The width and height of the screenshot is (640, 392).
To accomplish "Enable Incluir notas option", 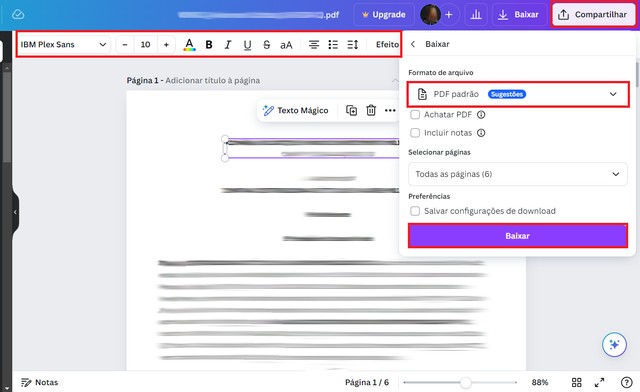I will point(415,133).
